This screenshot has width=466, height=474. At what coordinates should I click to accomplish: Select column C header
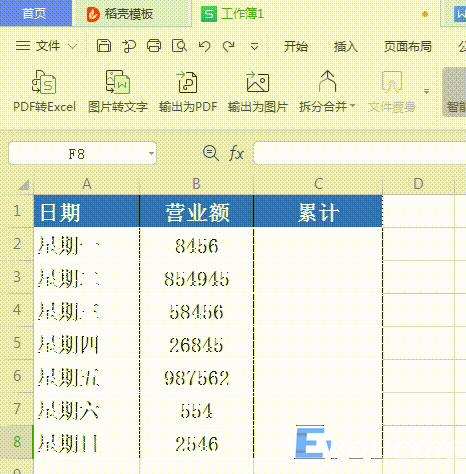[318, 184]
